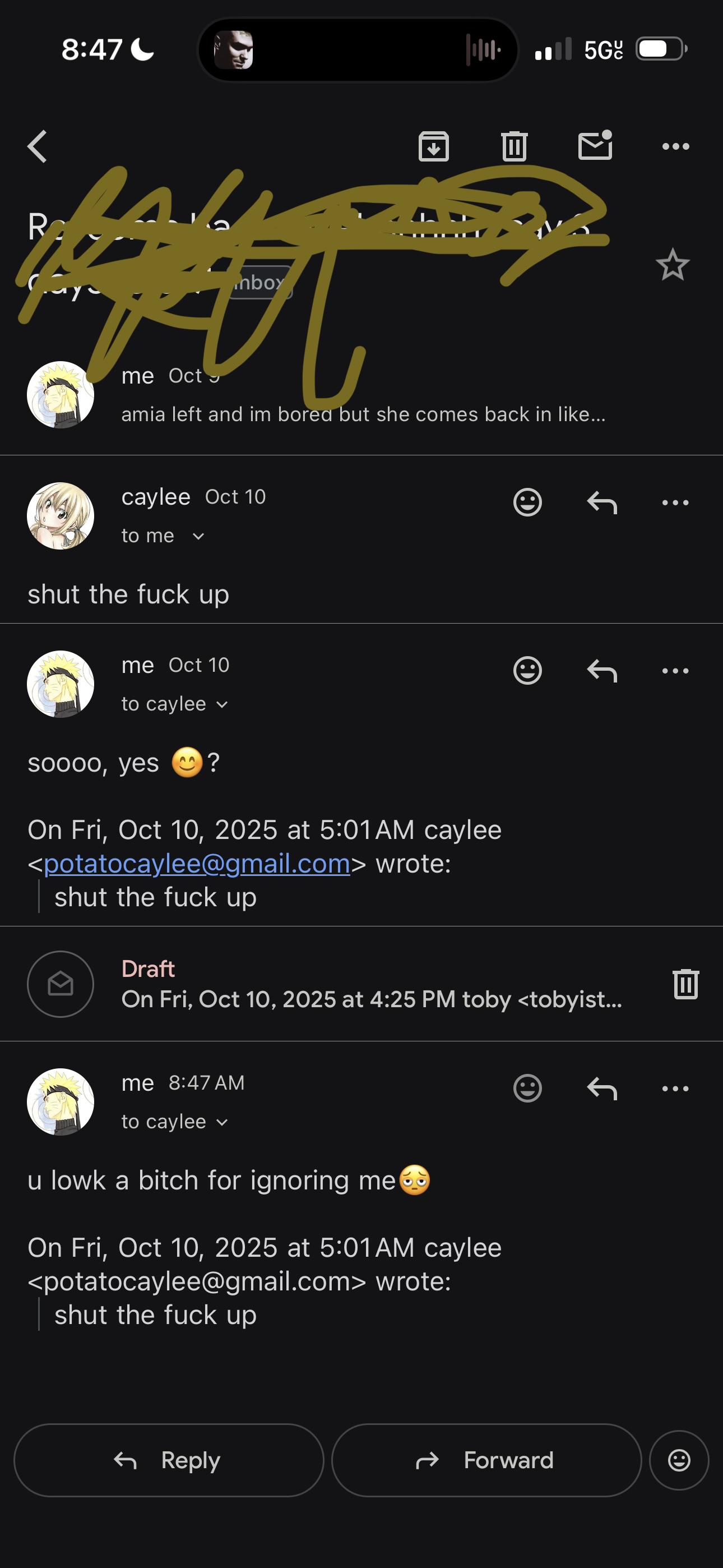Screen dimensions: 723x1568
Task: Go back using the top-left arrow
Action: (38, 147)
